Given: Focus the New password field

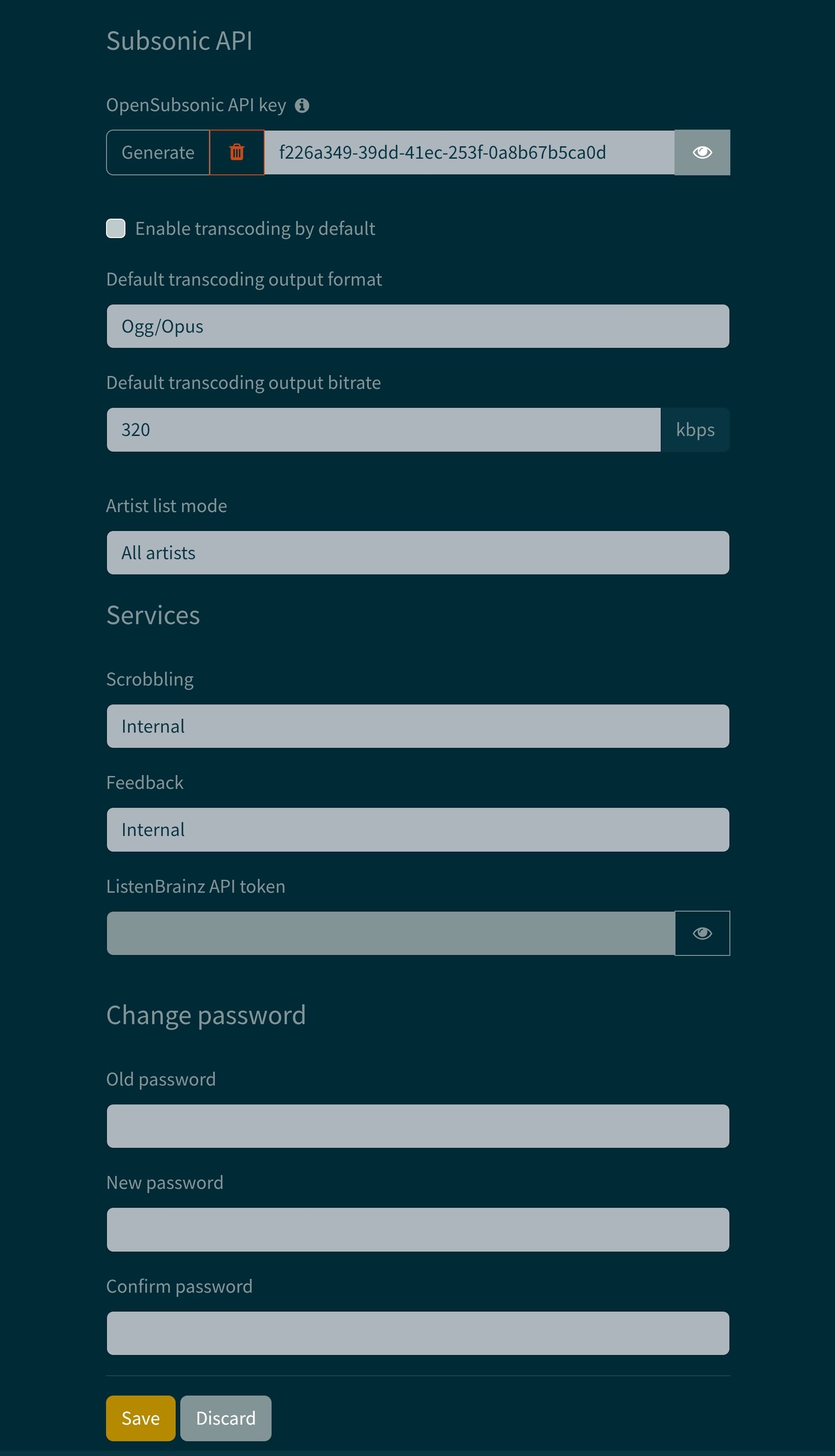Looking at the screenshot, I should [x=418, y=1230].
